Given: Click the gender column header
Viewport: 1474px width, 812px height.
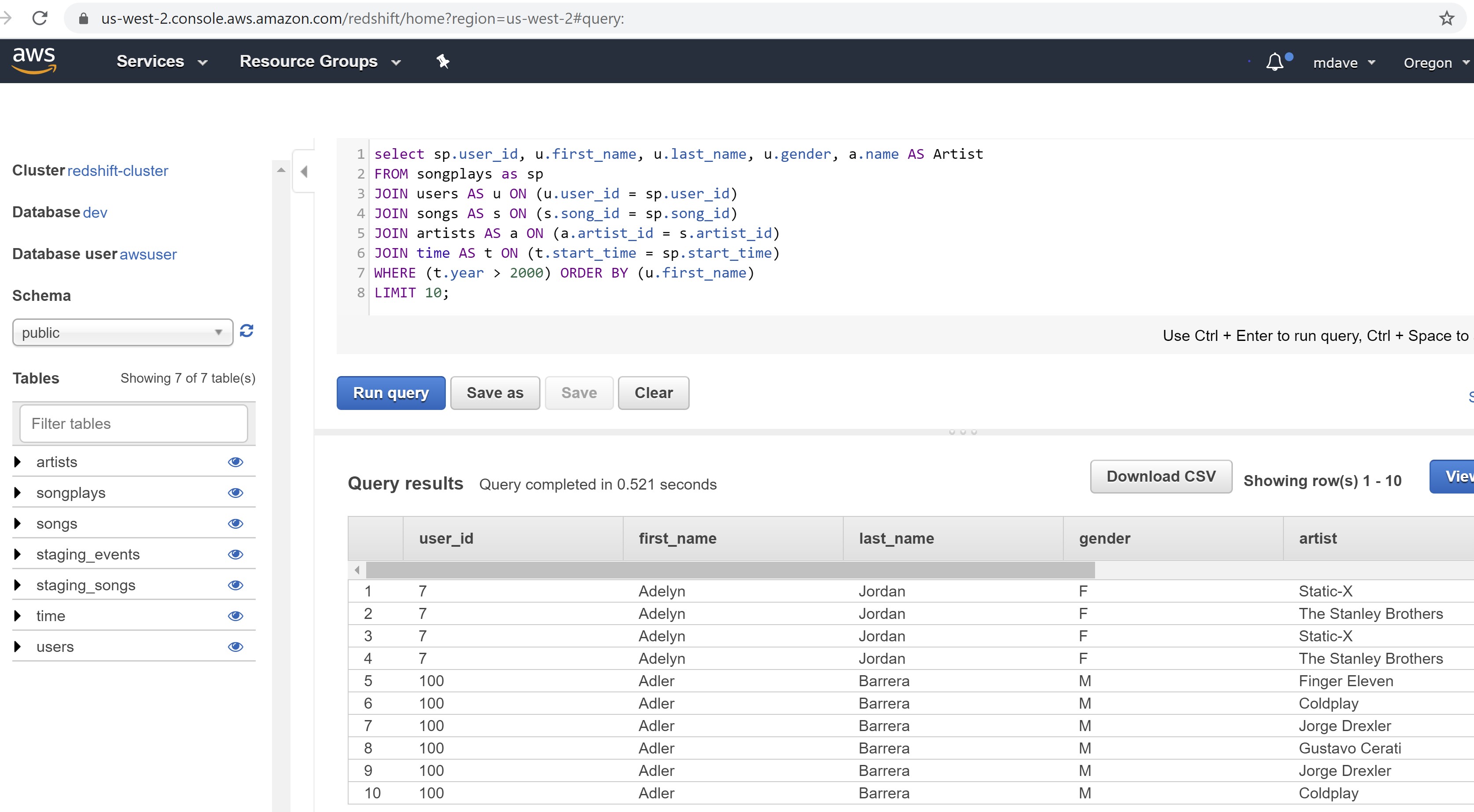Looking at the screenshot, I should (1173, 538).
